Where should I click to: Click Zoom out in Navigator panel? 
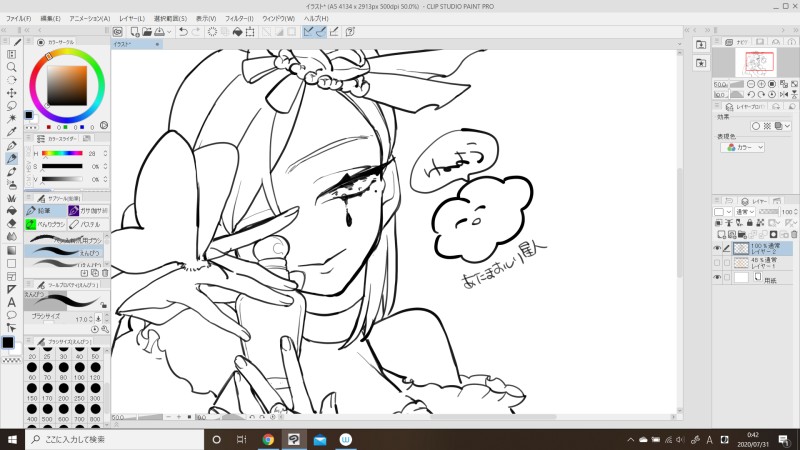751,84
